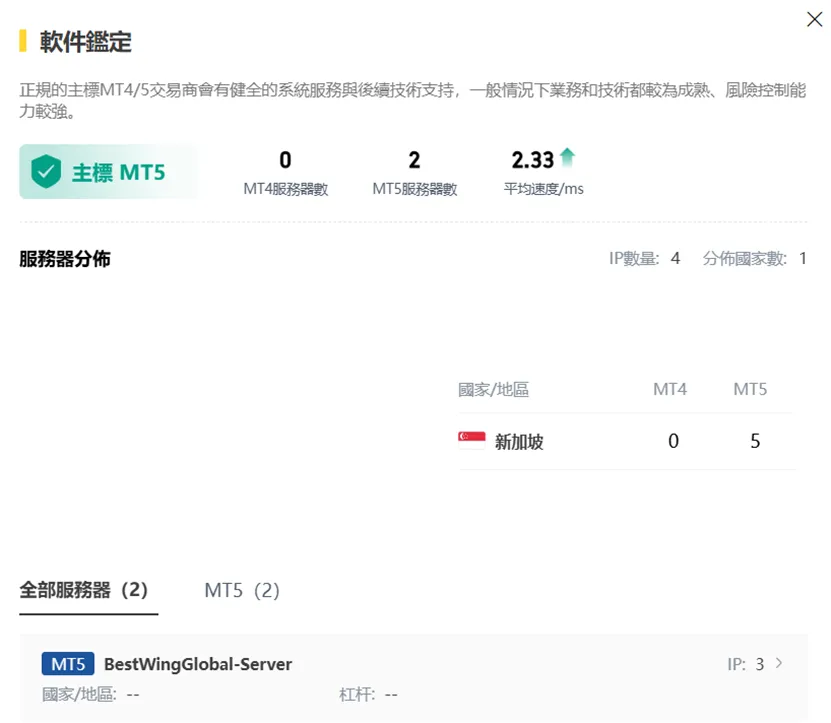The height and width of the screenshot is (723, 831).
Task: Click the 平均速度/ms label
Action: [543, 189]
